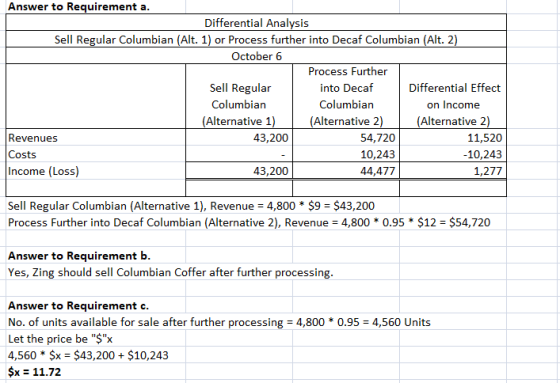560x383 pixels.
Task: Click the 'Income (Loss)' row label
Action: [44, 171]
